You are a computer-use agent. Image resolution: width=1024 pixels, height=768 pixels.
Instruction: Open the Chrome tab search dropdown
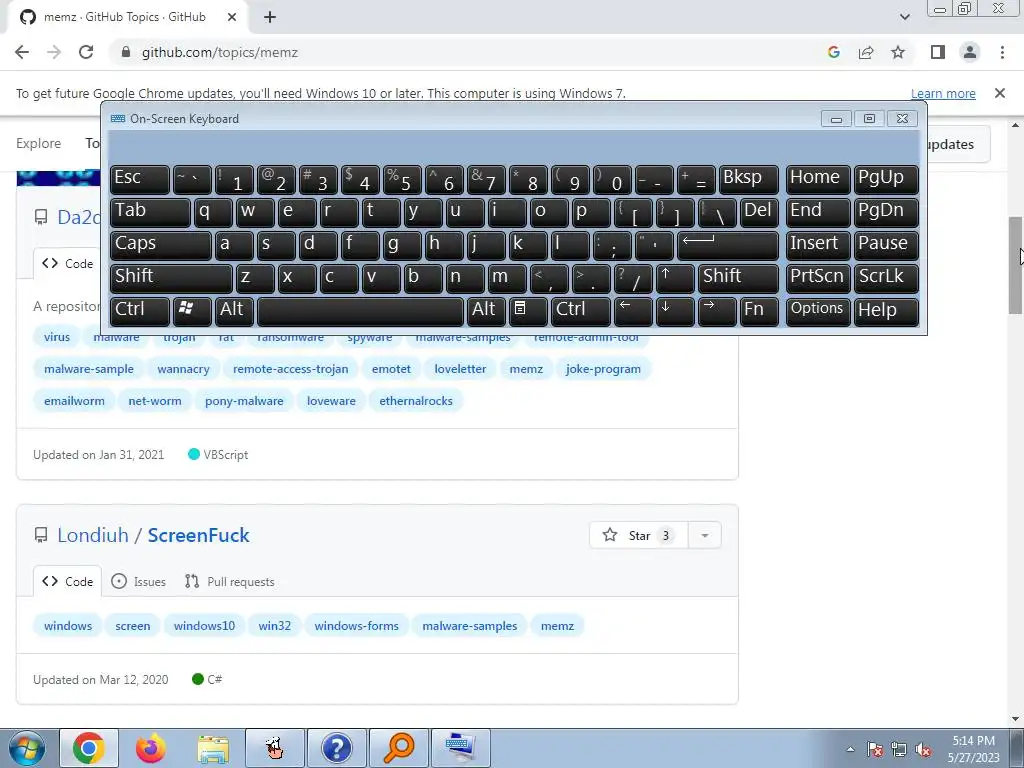904,17
